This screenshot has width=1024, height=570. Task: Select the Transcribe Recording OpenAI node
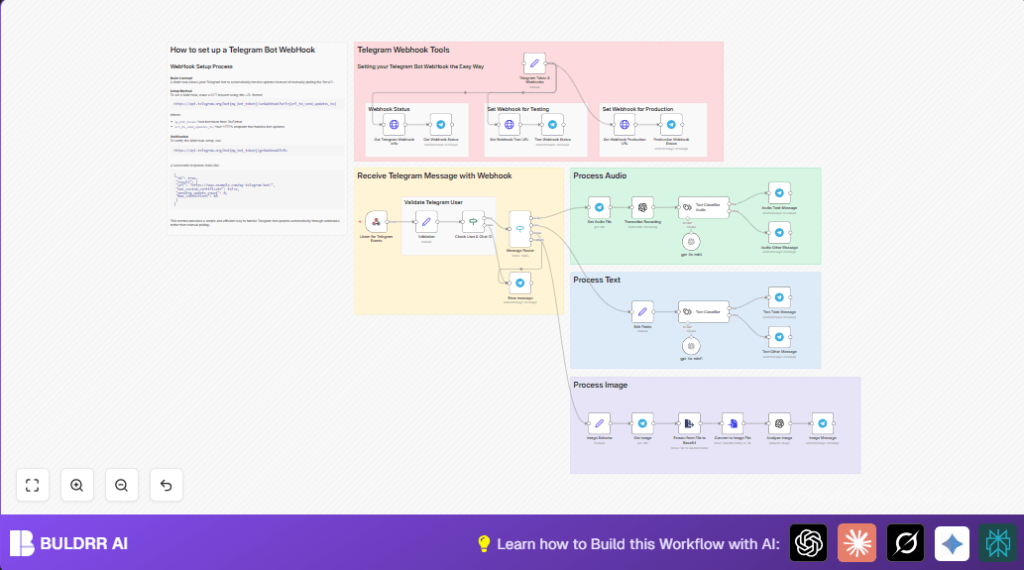[643, 206]
